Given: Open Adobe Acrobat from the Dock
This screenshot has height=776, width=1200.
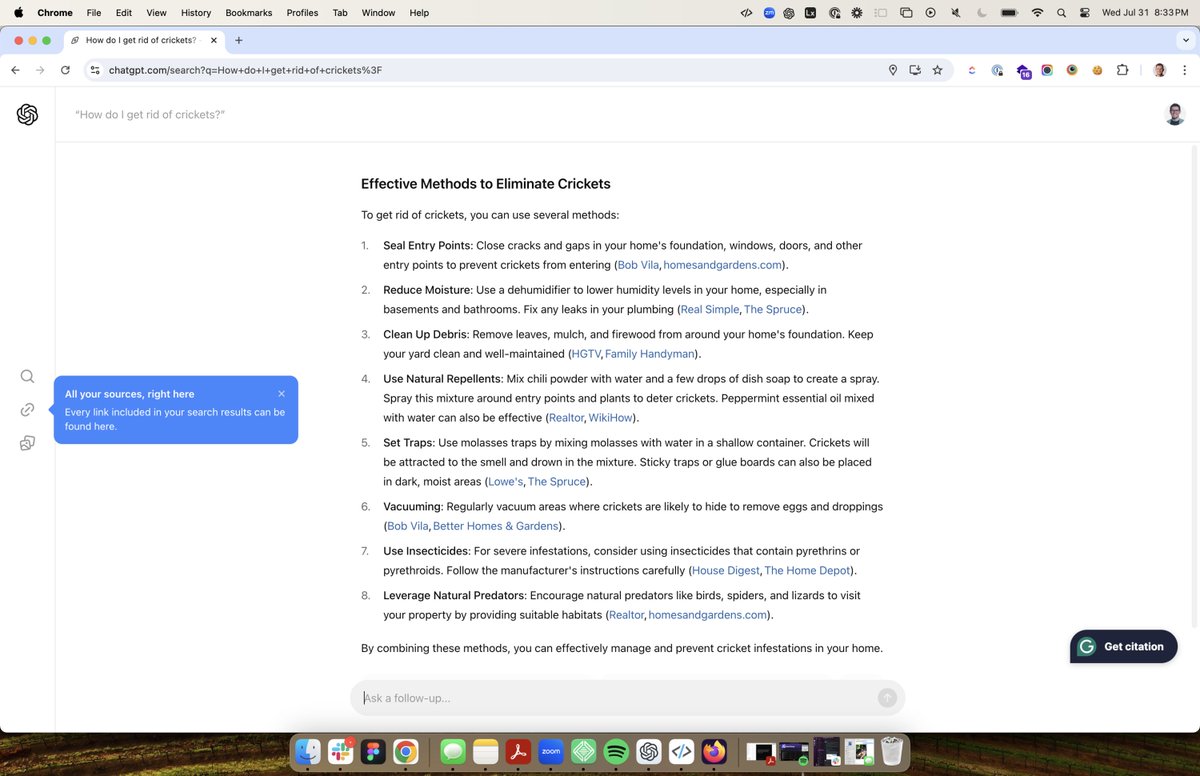Looking at the screenshot, I should [x=517, y=751].
